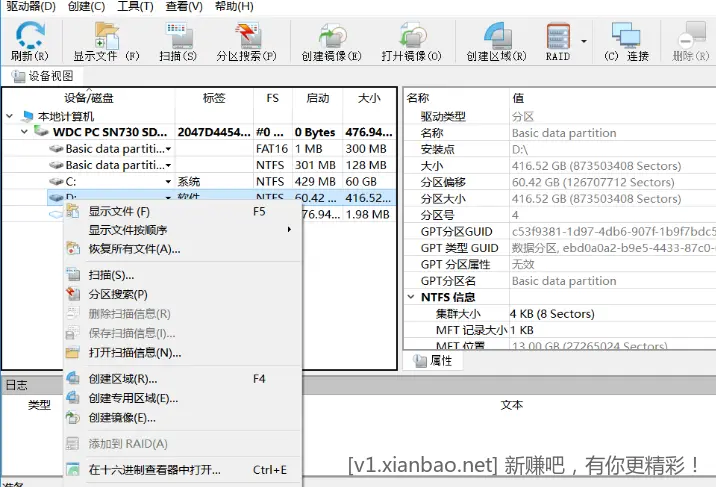This screenshot has width=716, height=487.
Task: Click the 恢复所有文件 menu icon
Action: point(73,249)
